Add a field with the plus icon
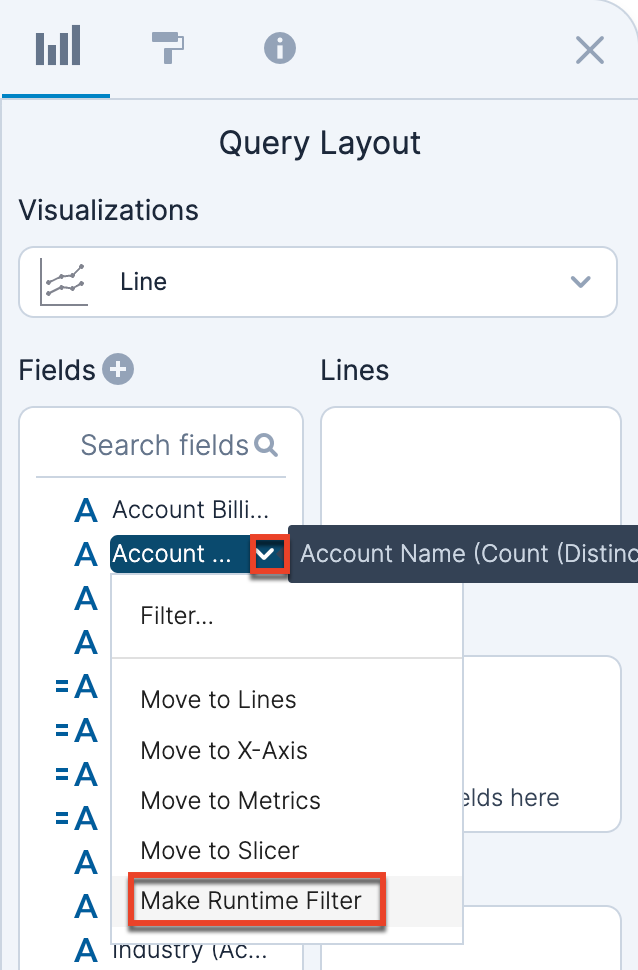638x970 pixels. pyautogui.click(x=118, y=370)
